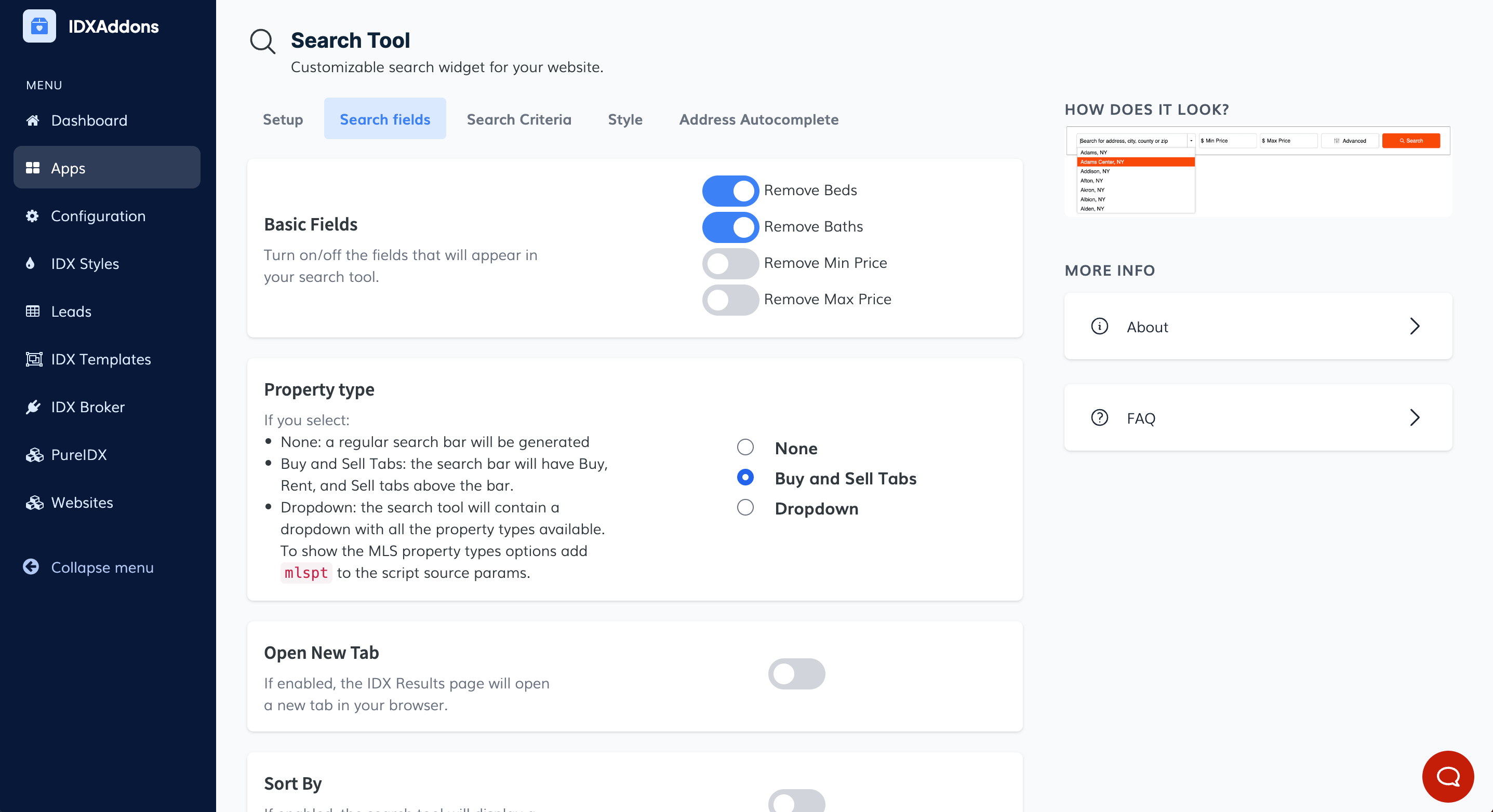Click the Leads table icon
This screenshot has width=1493, height=812.
click(x=32, y=312)
